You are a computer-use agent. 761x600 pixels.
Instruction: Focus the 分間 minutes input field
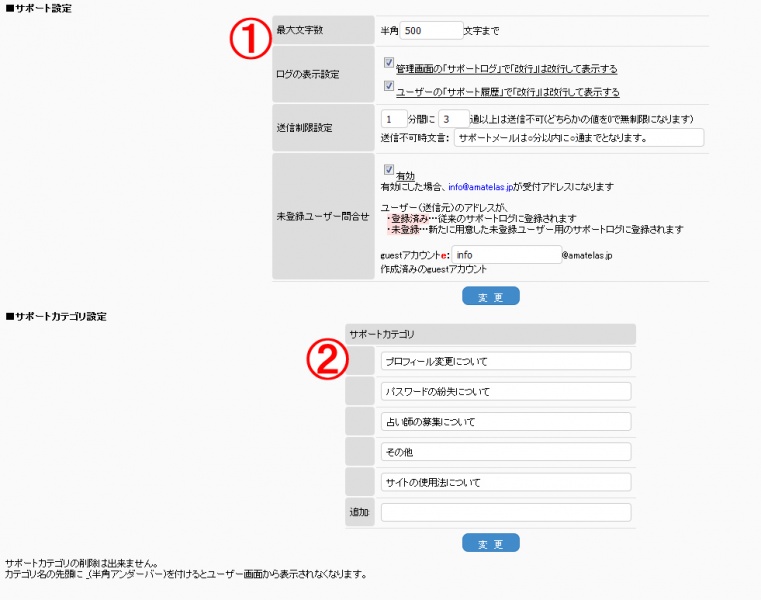394,118
